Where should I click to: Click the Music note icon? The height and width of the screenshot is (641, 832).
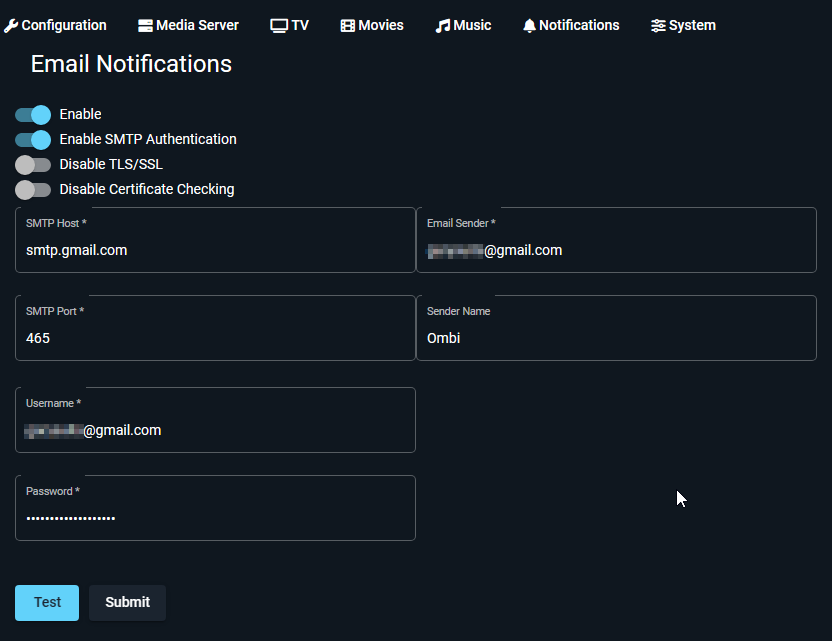click(x=443, y=25)
